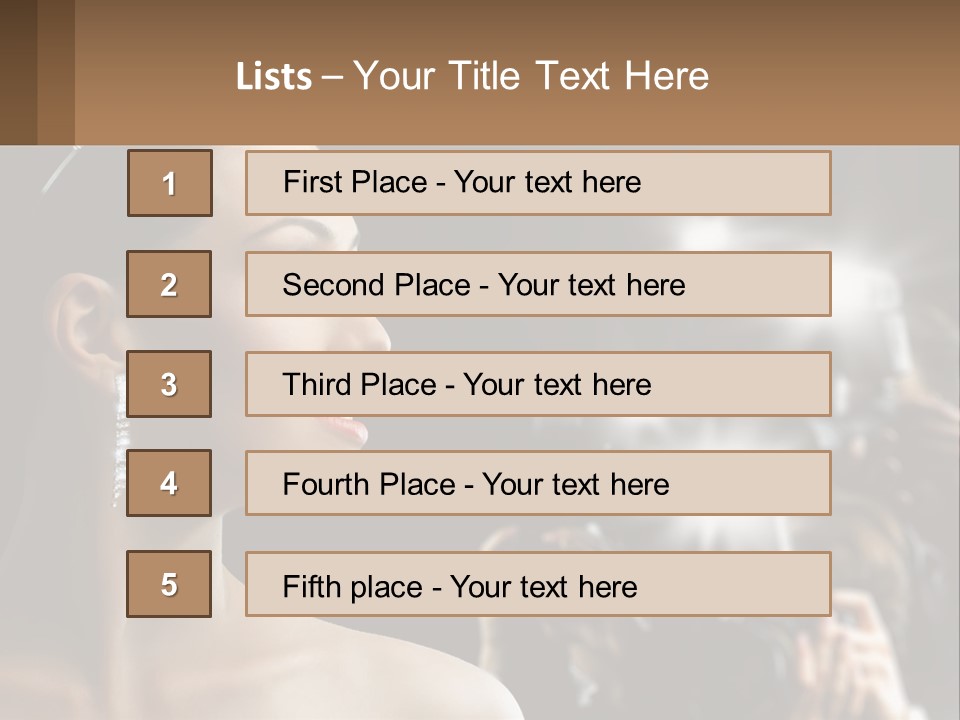Image resolution: width=960 pixels, height=720 pixels.
Task: Click the number 5 box
Action: [x=169, y=584]
